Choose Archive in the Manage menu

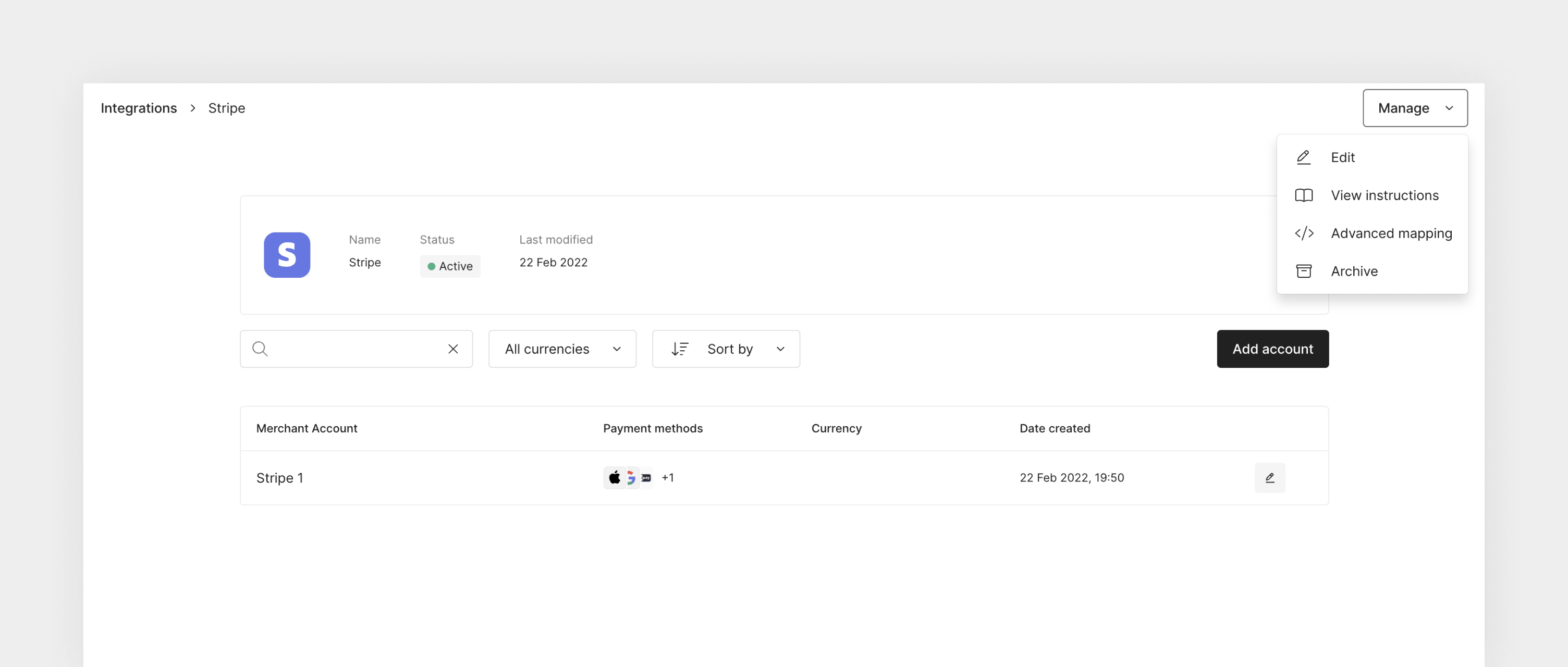1372,271
